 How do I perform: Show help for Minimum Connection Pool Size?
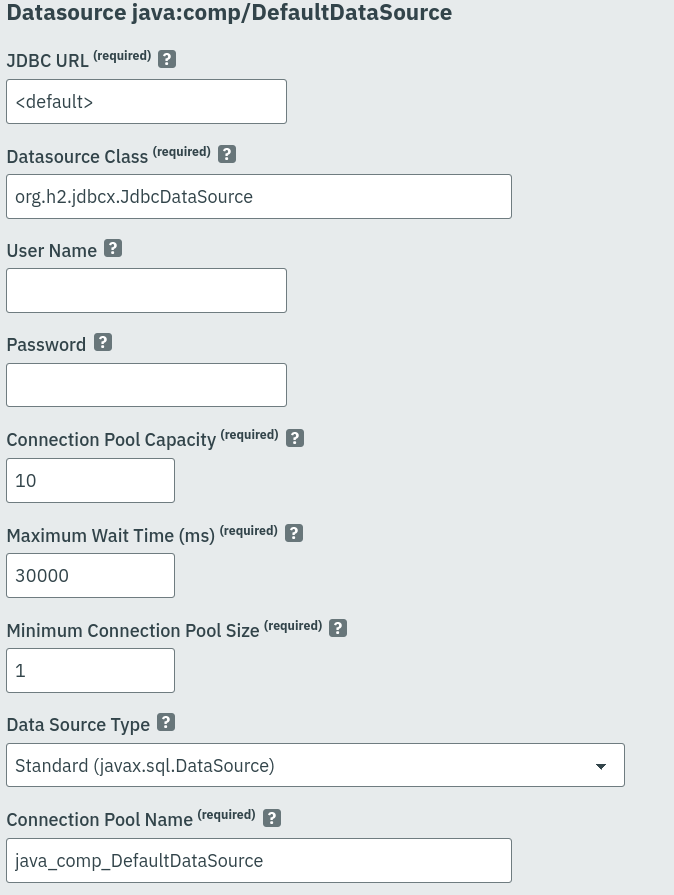coord(338,628)
